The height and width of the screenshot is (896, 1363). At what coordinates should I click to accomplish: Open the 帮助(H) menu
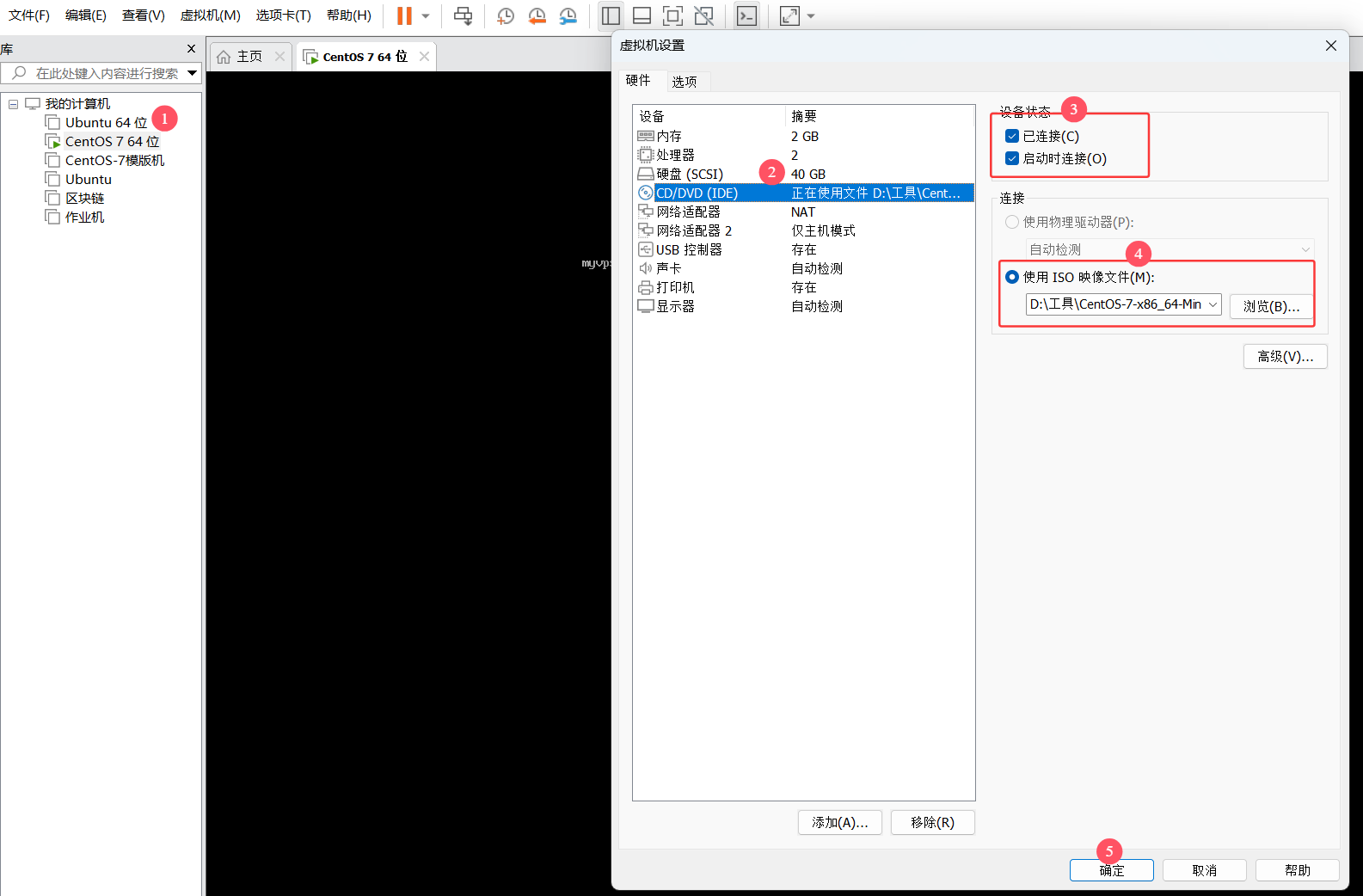pyautogui.click(x=349, y=15)
